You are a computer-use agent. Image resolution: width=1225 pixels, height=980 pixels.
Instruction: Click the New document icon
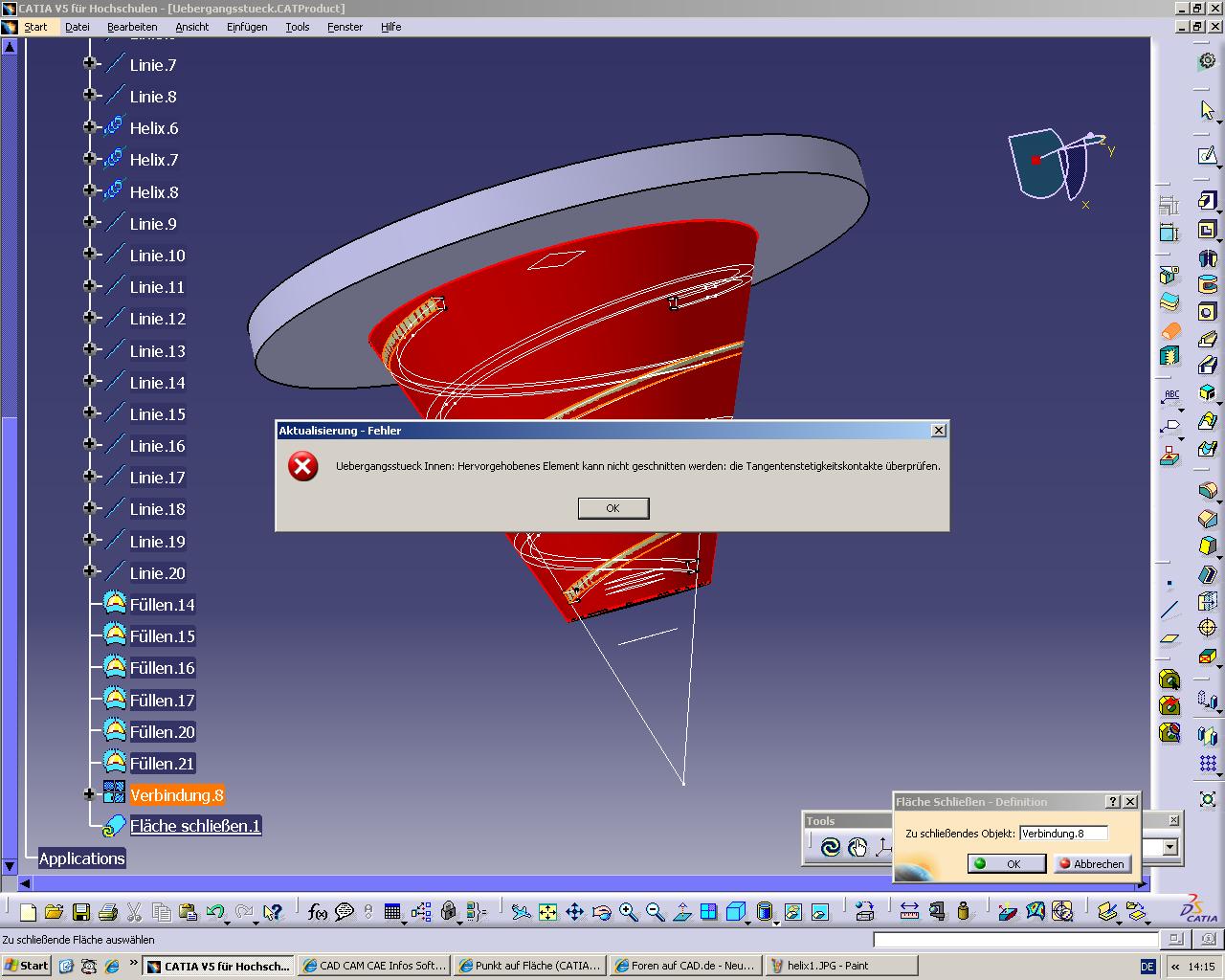coord(28,912)
